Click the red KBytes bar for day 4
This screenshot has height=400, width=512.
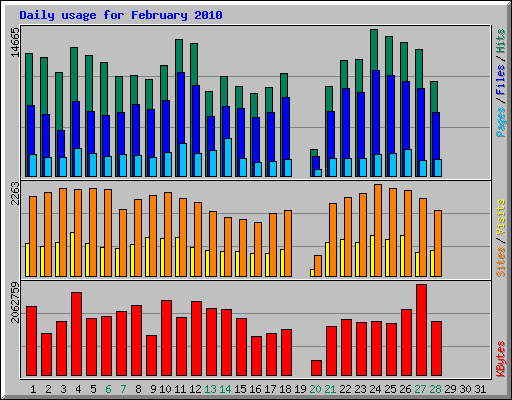tap(76, 334)
